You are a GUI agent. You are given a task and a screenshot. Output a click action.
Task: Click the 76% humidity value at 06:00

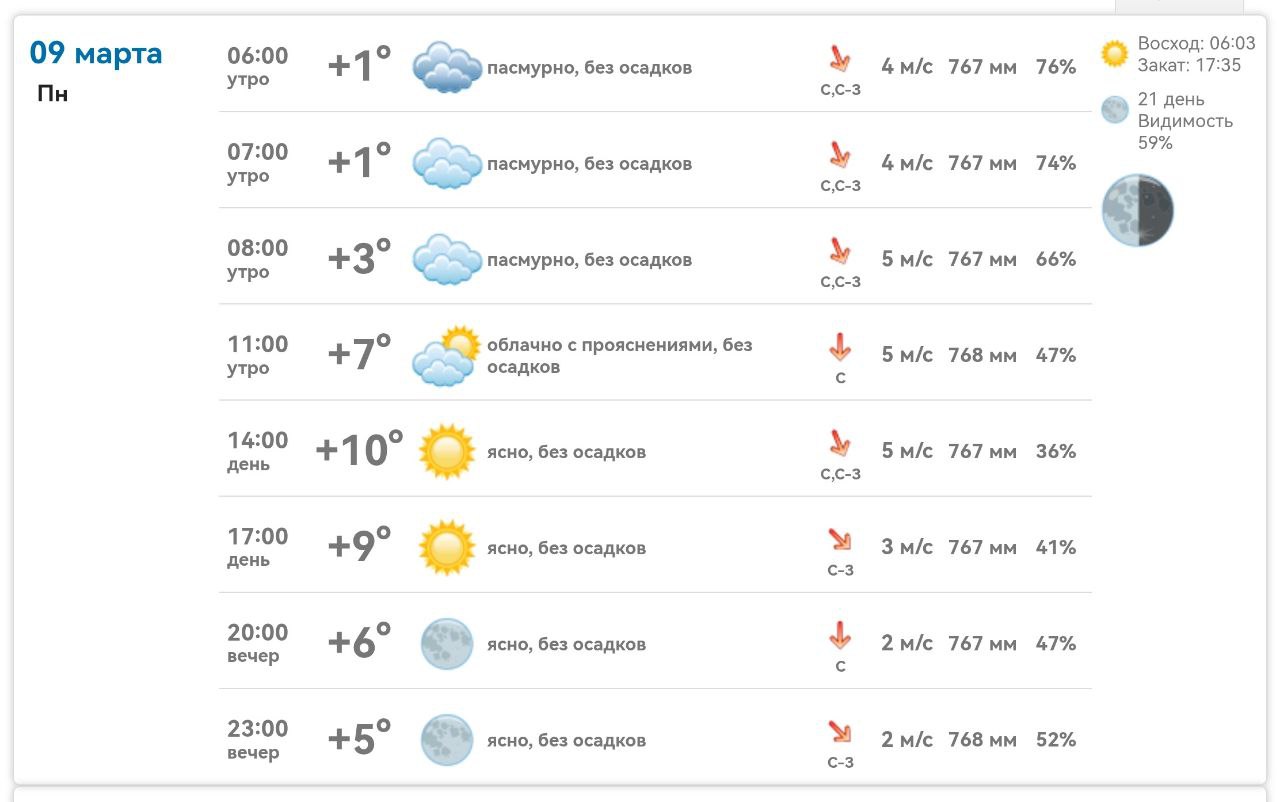(1056, 67)
